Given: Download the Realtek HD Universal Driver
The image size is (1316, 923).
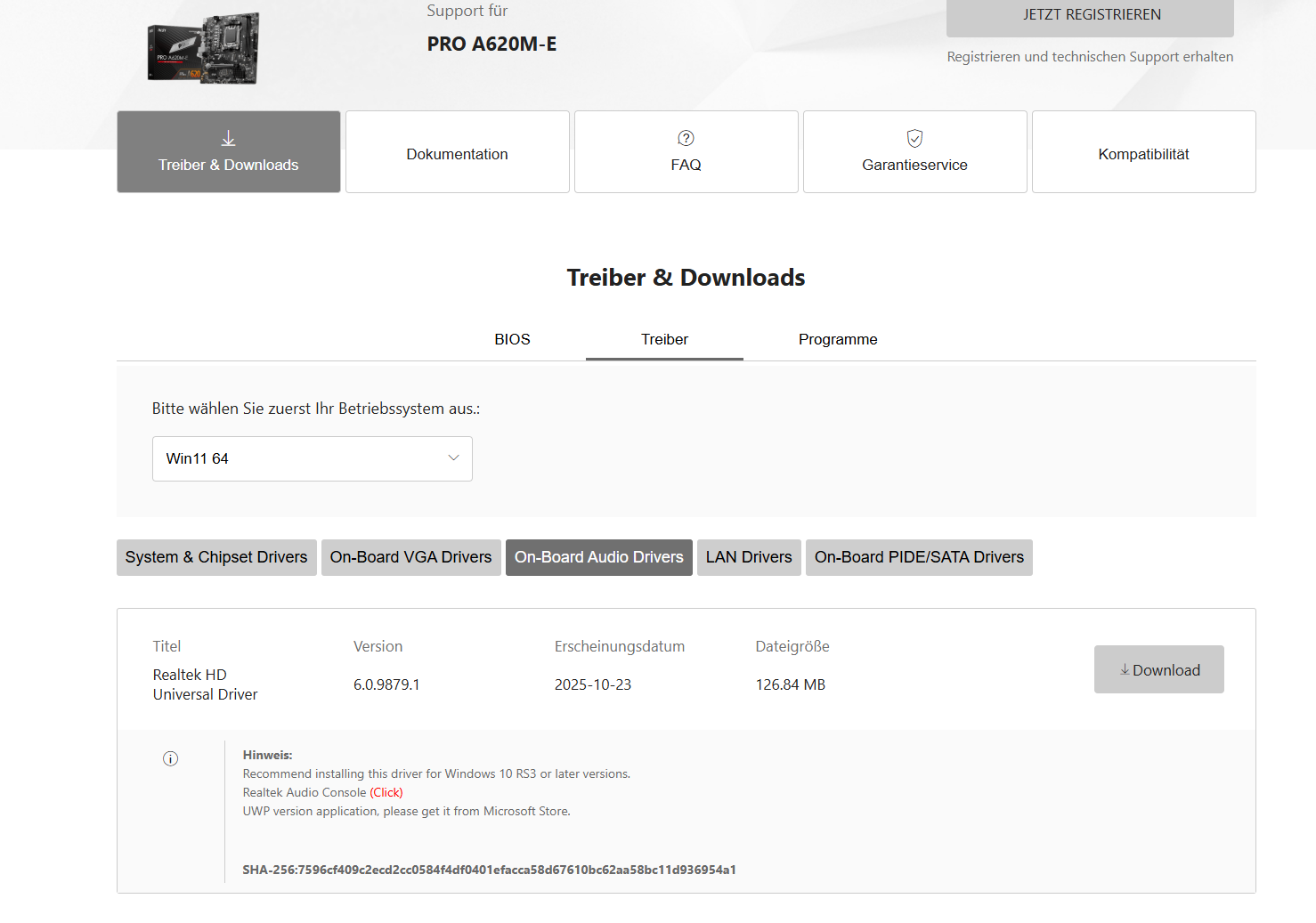Looking at the screenshot, I should point(1159,669).
